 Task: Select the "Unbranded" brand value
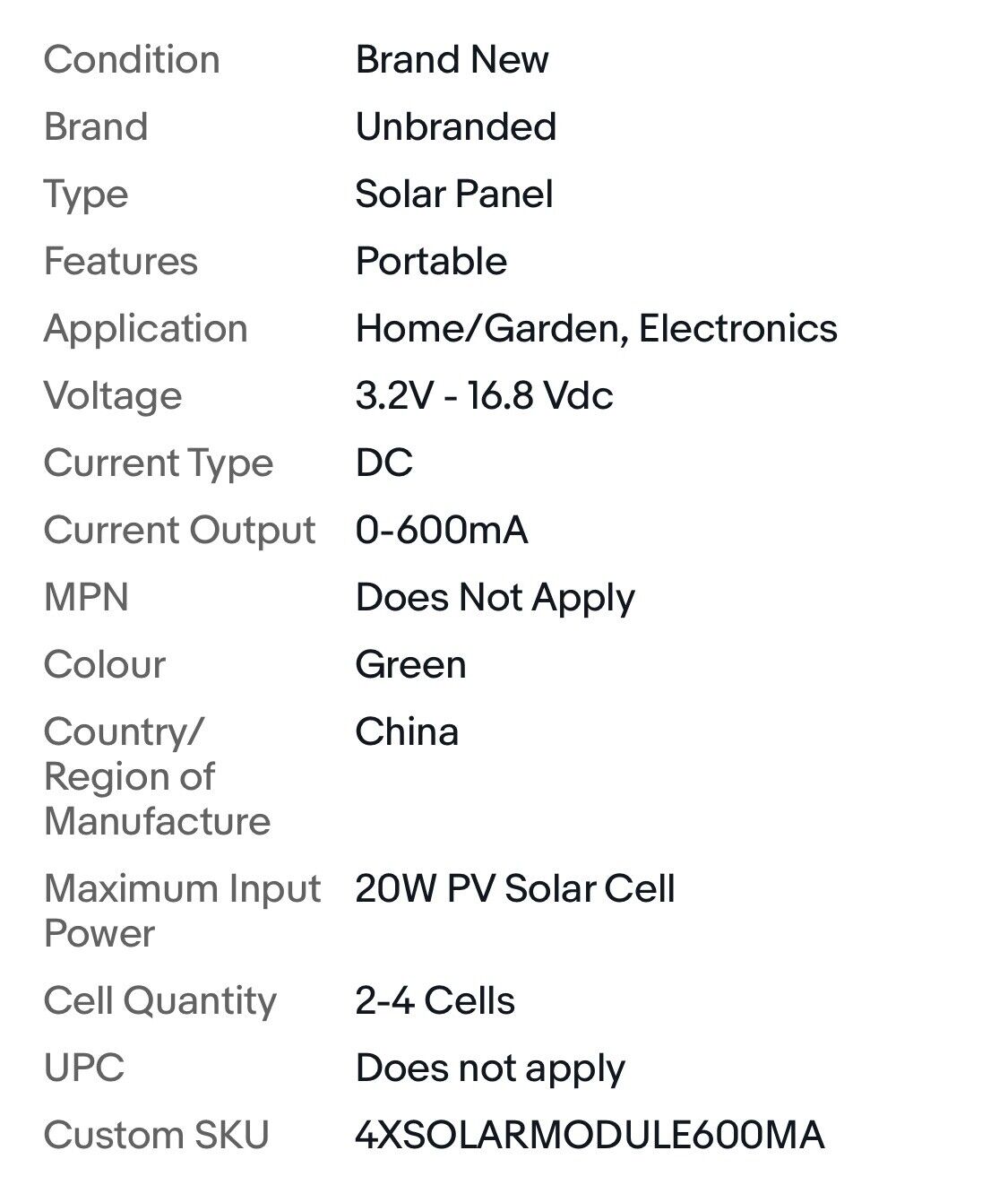pyautogui.click(x=455, y=127)
